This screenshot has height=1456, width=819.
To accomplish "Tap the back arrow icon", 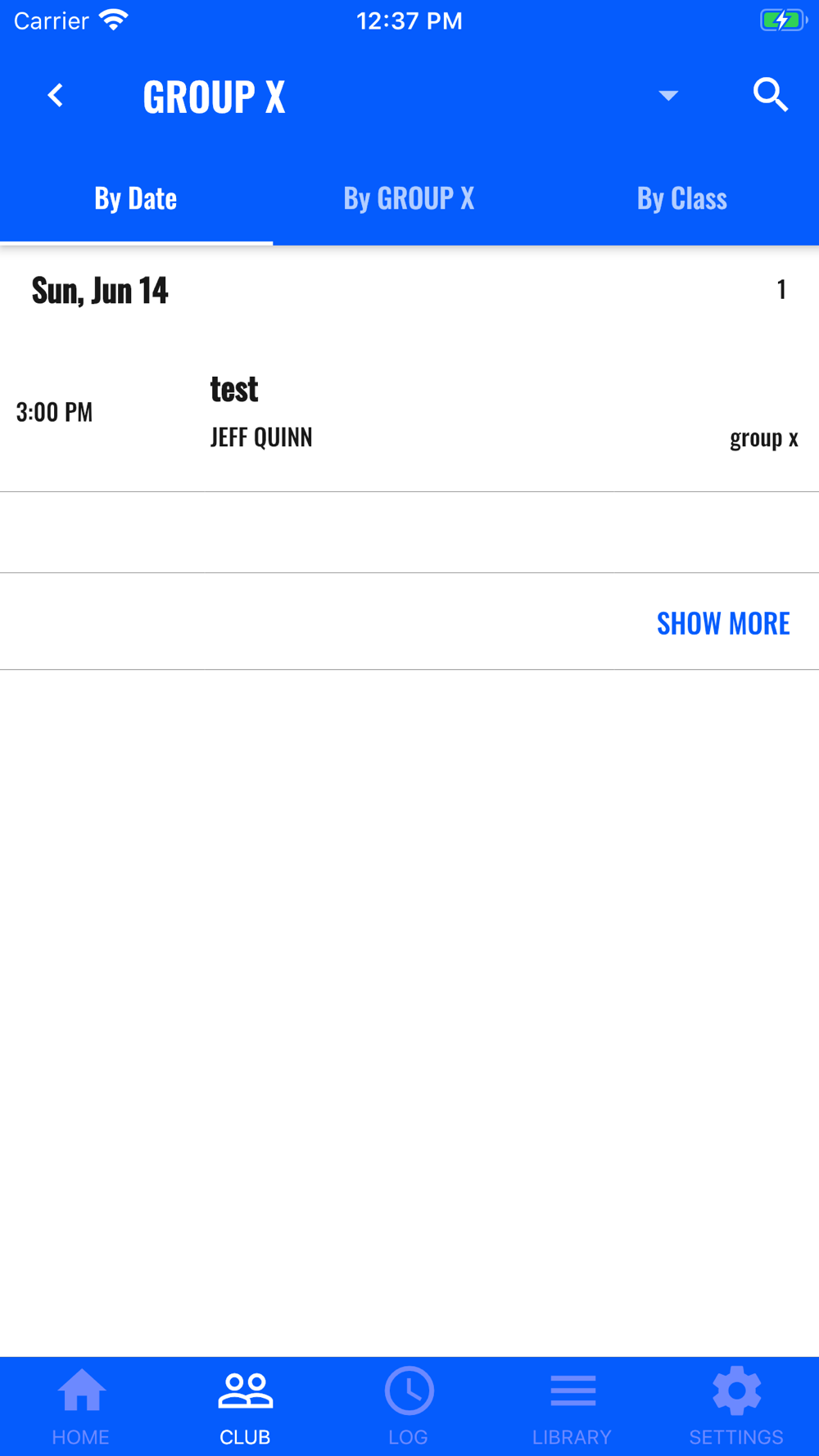I will pyautogui.click(x=56, y=96).
